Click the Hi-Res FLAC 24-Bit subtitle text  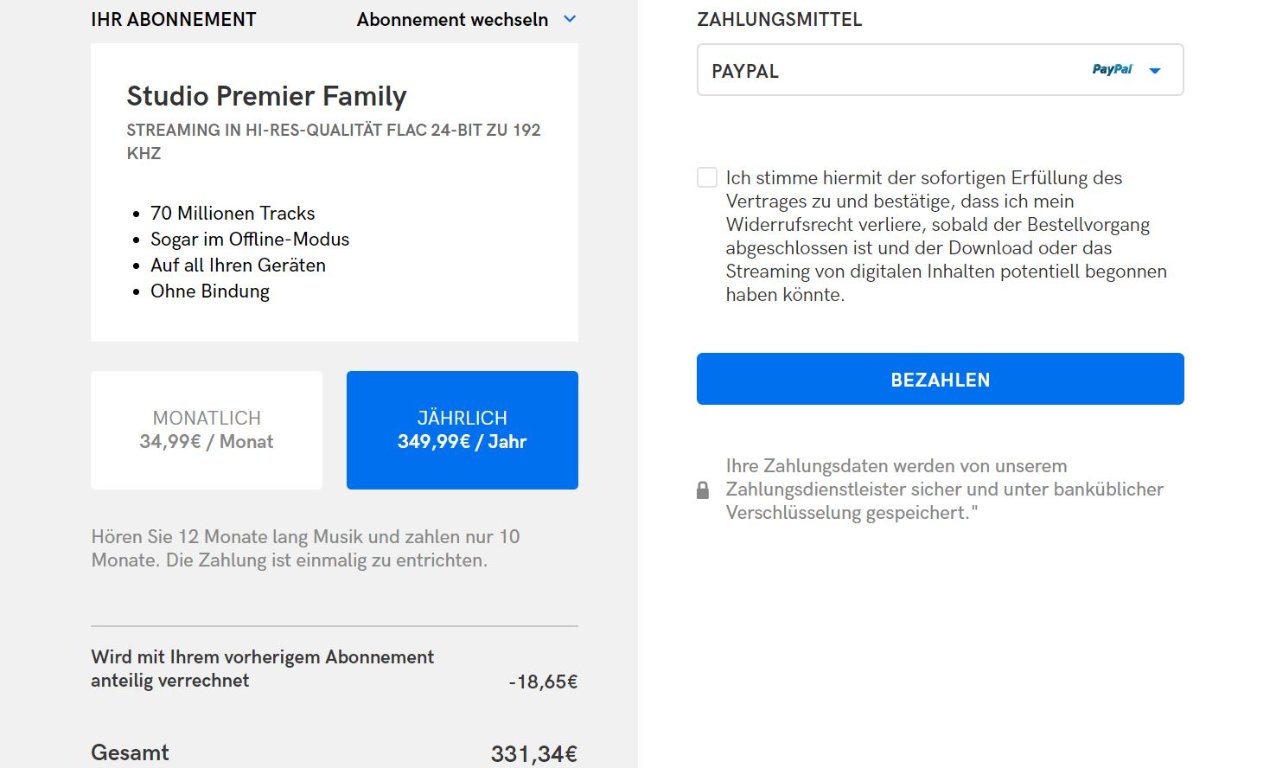(x=334, y=142)
